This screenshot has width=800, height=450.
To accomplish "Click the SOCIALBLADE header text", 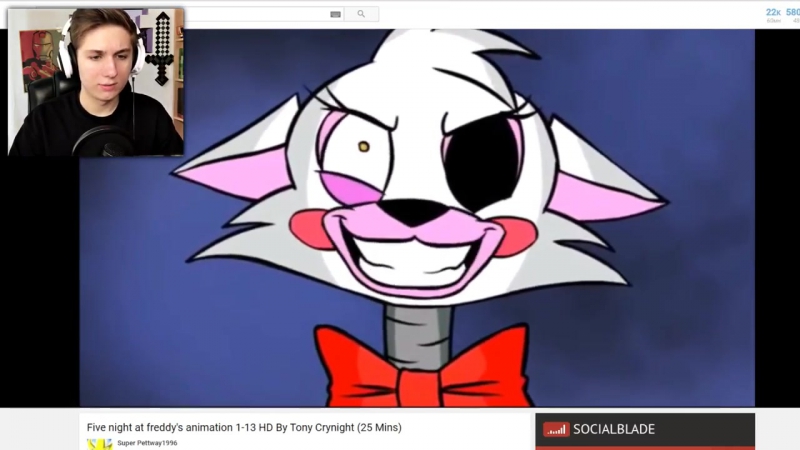I will pyautogui.click(x=614, y=429).
